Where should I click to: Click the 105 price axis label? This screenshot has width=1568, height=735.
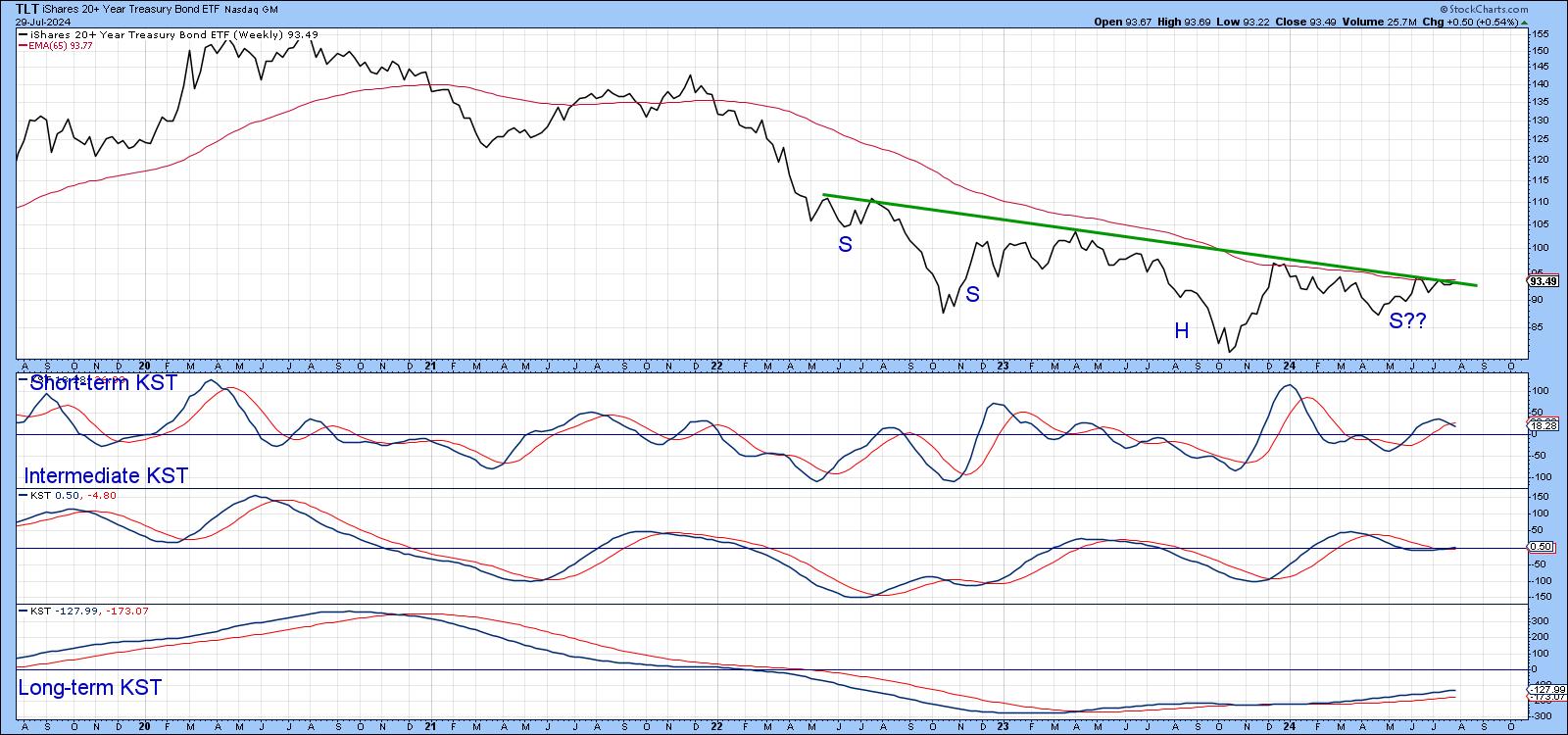[x=1540, y=224]
